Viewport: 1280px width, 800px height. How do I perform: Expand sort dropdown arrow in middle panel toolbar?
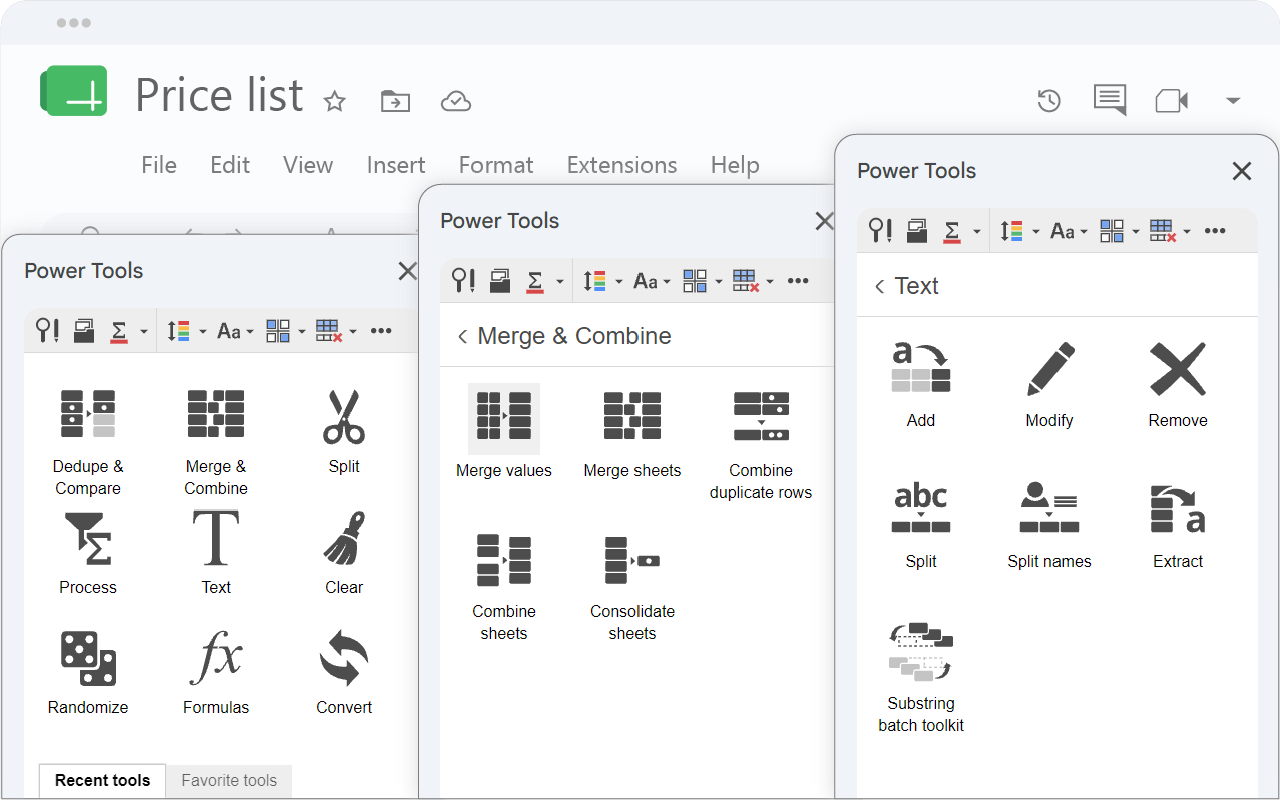tap(619, 282)
